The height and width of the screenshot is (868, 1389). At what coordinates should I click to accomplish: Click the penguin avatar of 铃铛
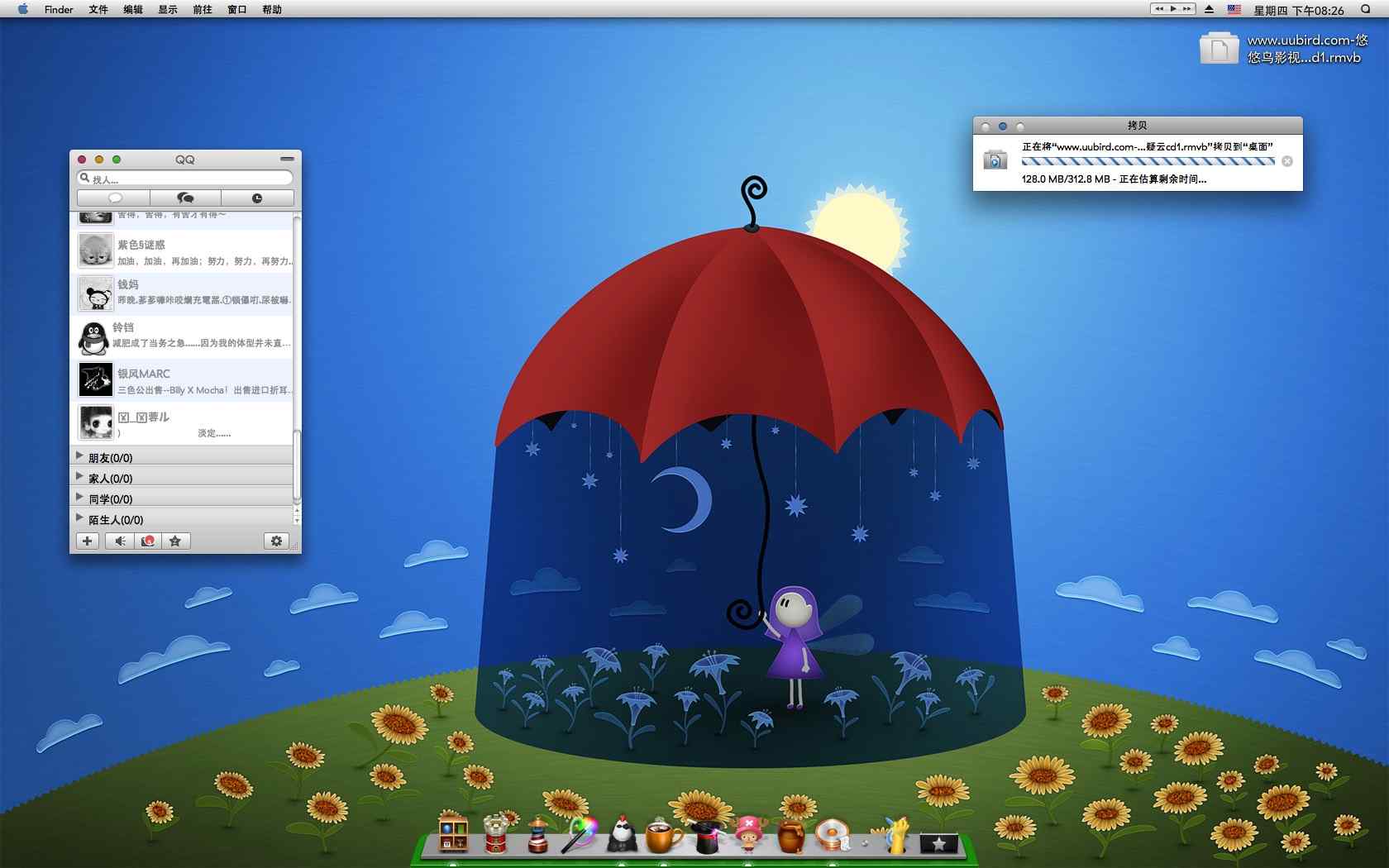93,338
